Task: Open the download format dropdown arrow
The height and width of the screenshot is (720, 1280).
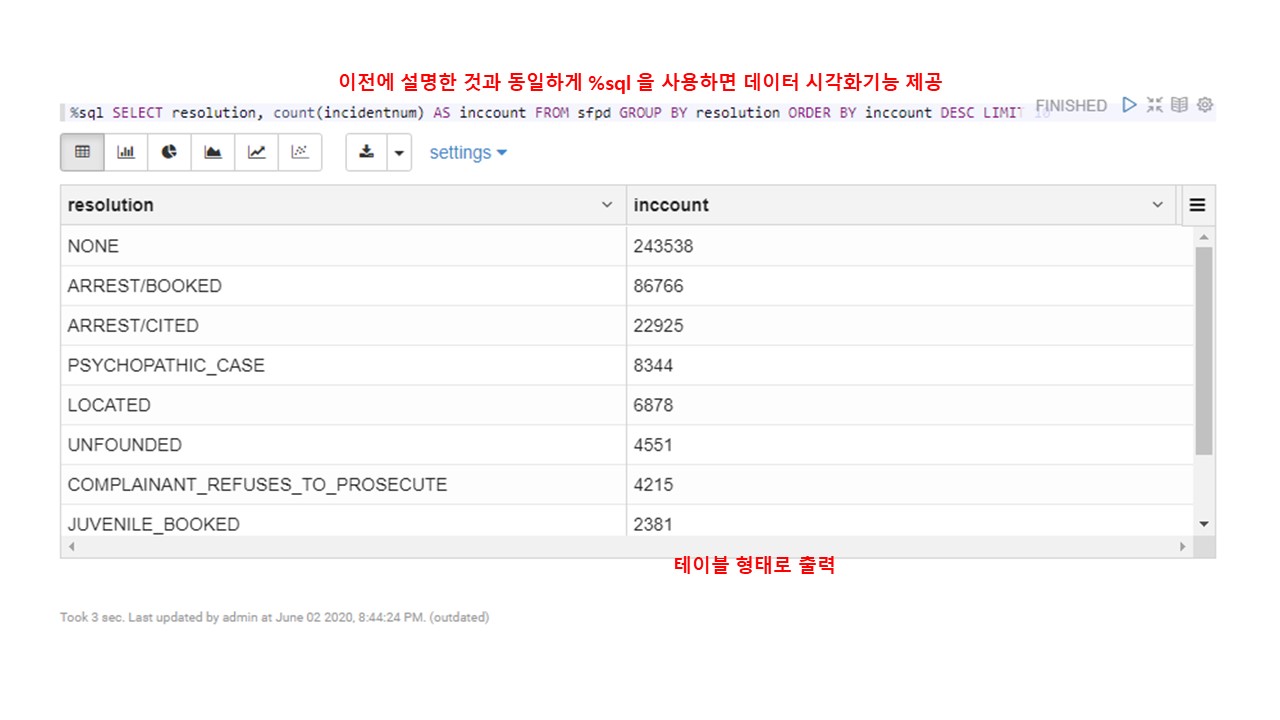Action: (x=399, y=152)
